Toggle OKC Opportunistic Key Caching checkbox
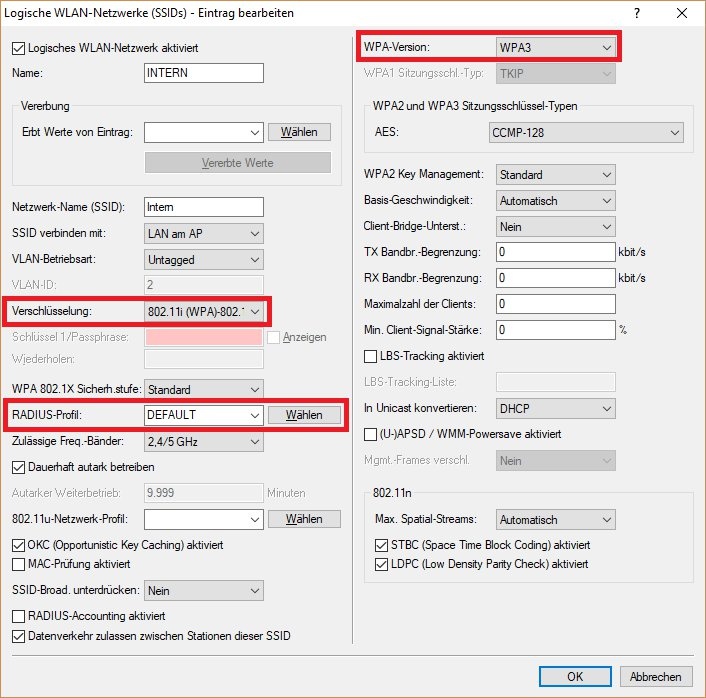 click(18, 545)
